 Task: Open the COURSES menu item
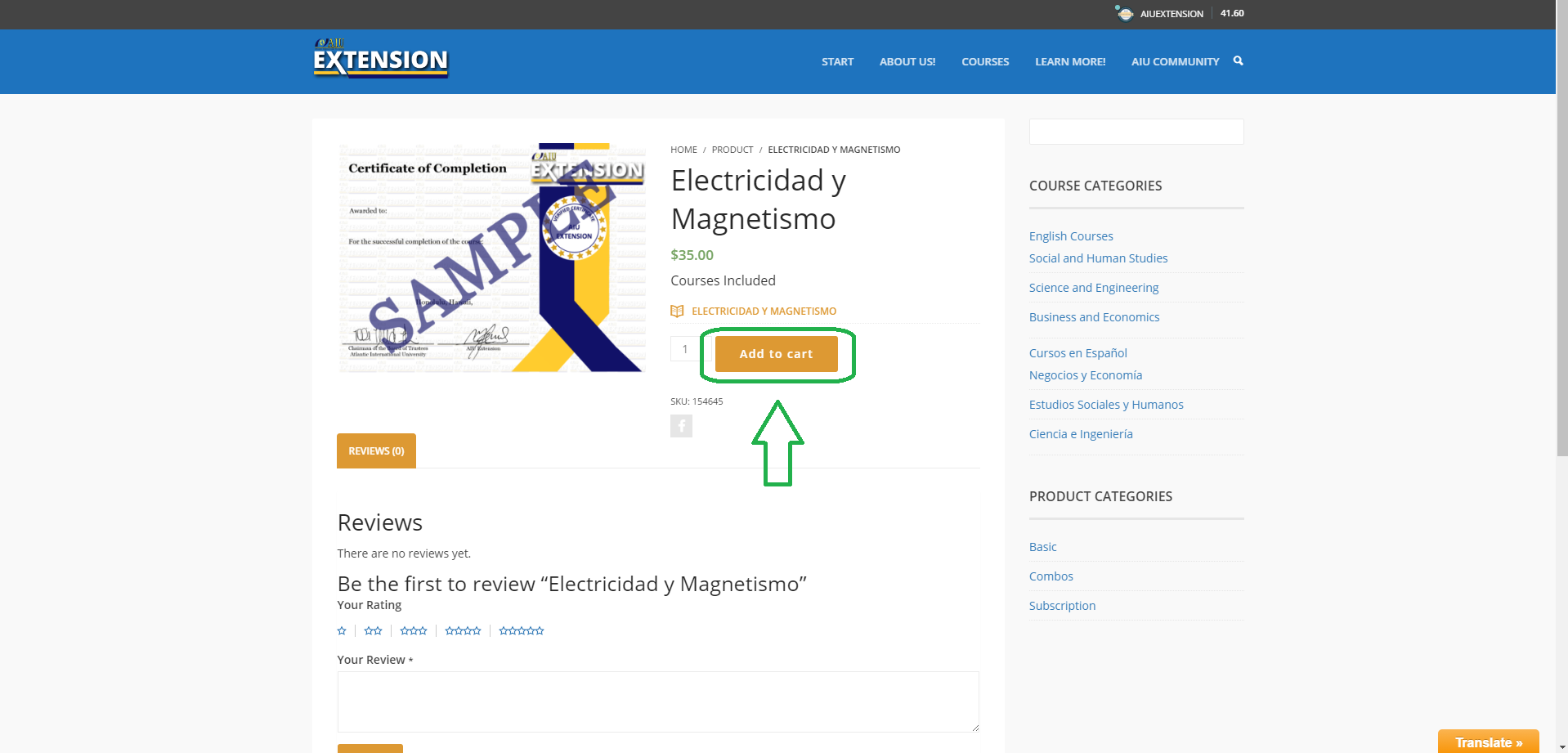985,62
